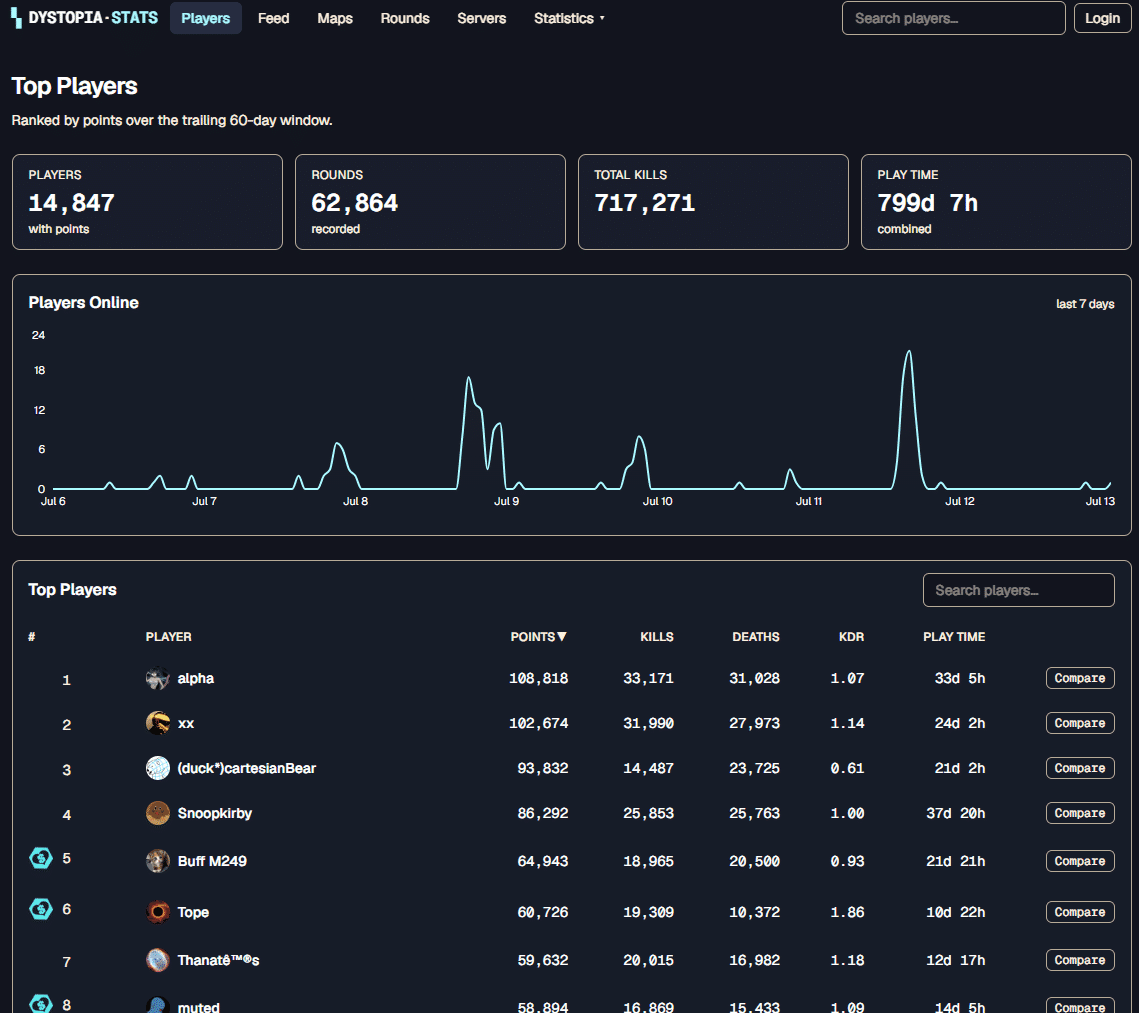The height and width of the screenshot is (1013, 1139).
Task: Click Buff M249's avatar picture
Action: click(158, 861)
